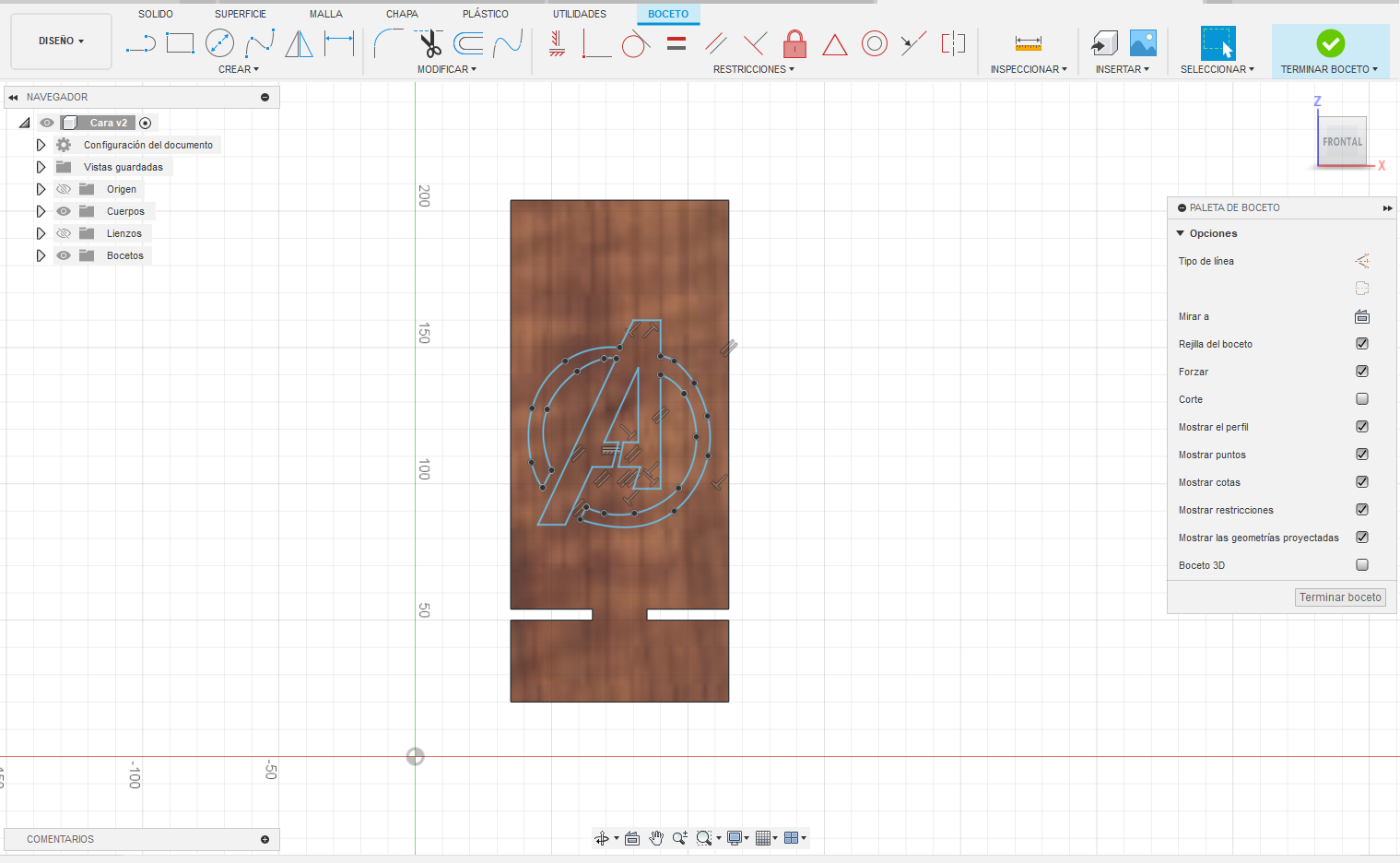Add a Parallel constraint
Screen dimensions: 1400x863
tap(716, 43)
